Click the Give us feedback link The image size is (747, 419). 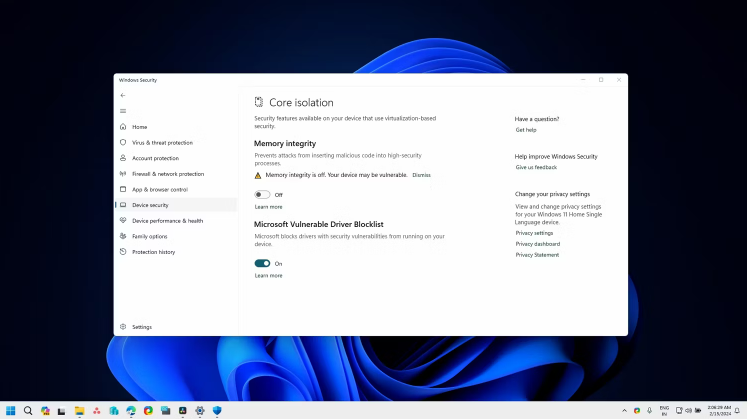tap(536, 168)
